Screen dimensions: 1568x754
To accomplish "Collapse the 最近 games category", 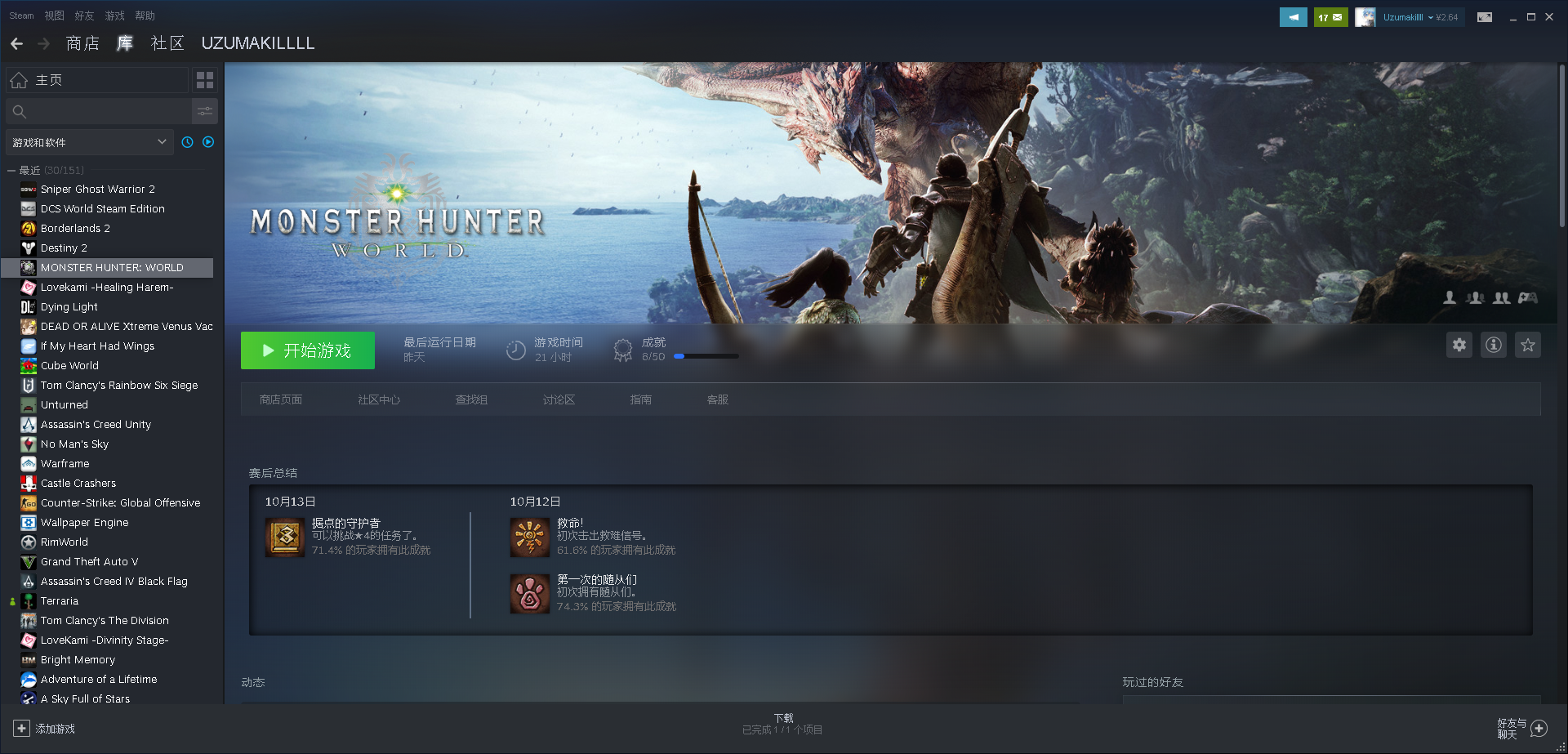I will click(11, 171).
